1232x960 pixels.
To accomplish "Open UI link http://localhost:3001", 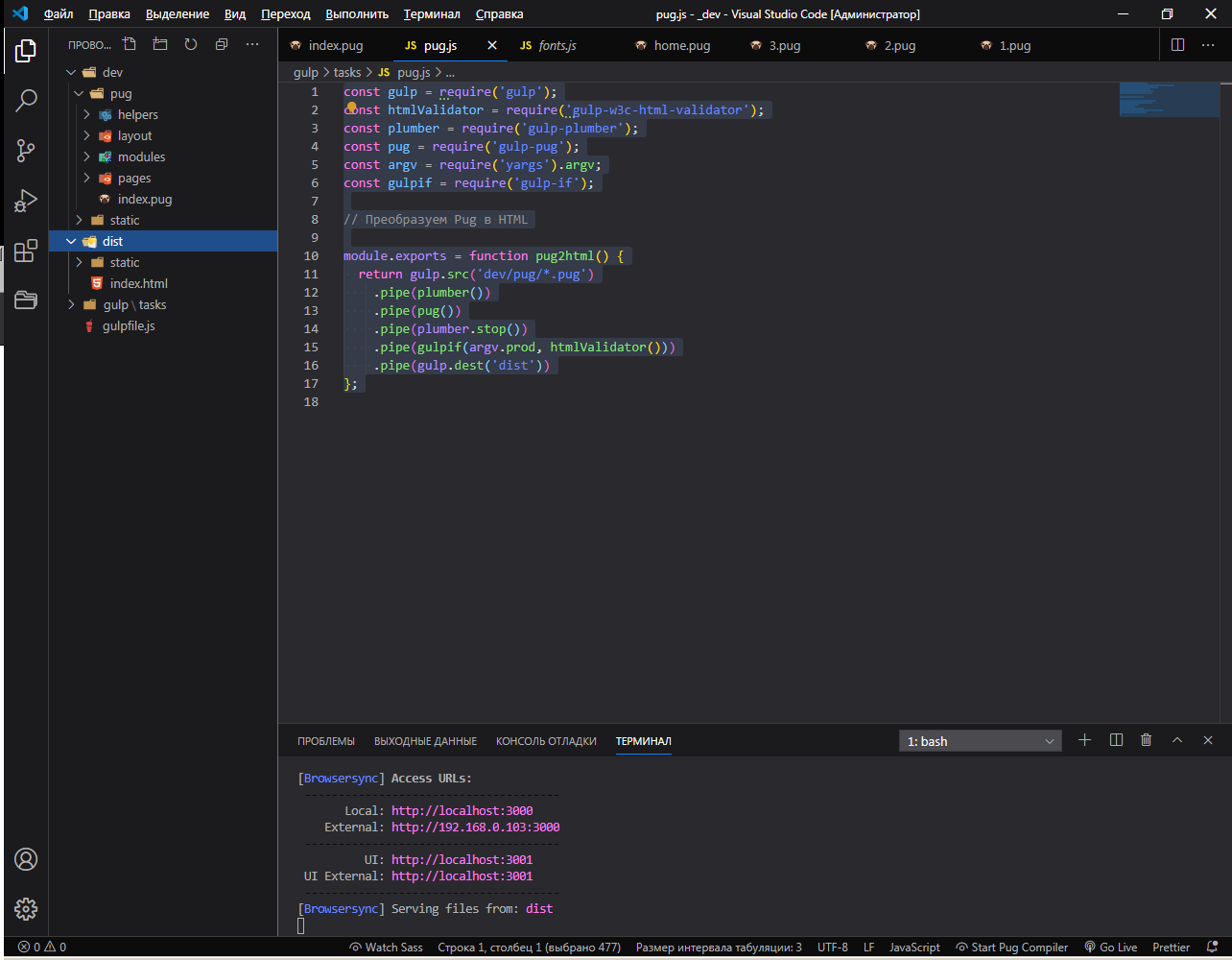I will click(x=462, y=859).
